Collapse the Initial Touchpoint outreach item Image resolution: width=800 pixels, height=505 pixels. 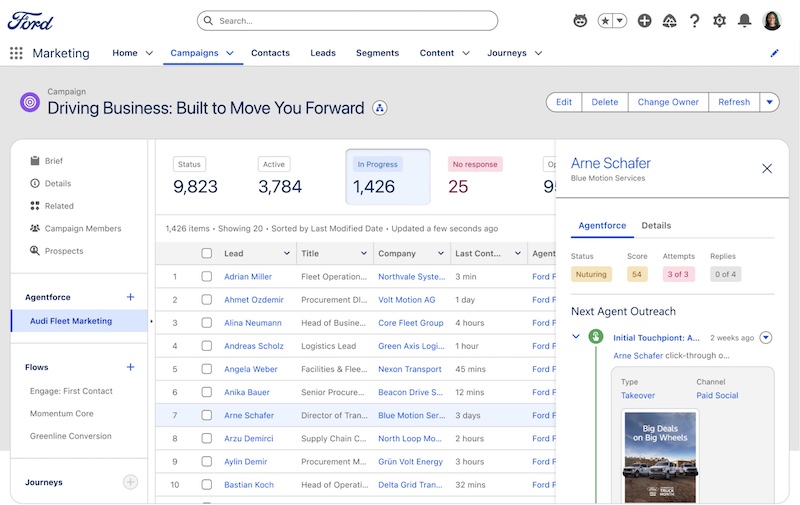pos(576,337)
